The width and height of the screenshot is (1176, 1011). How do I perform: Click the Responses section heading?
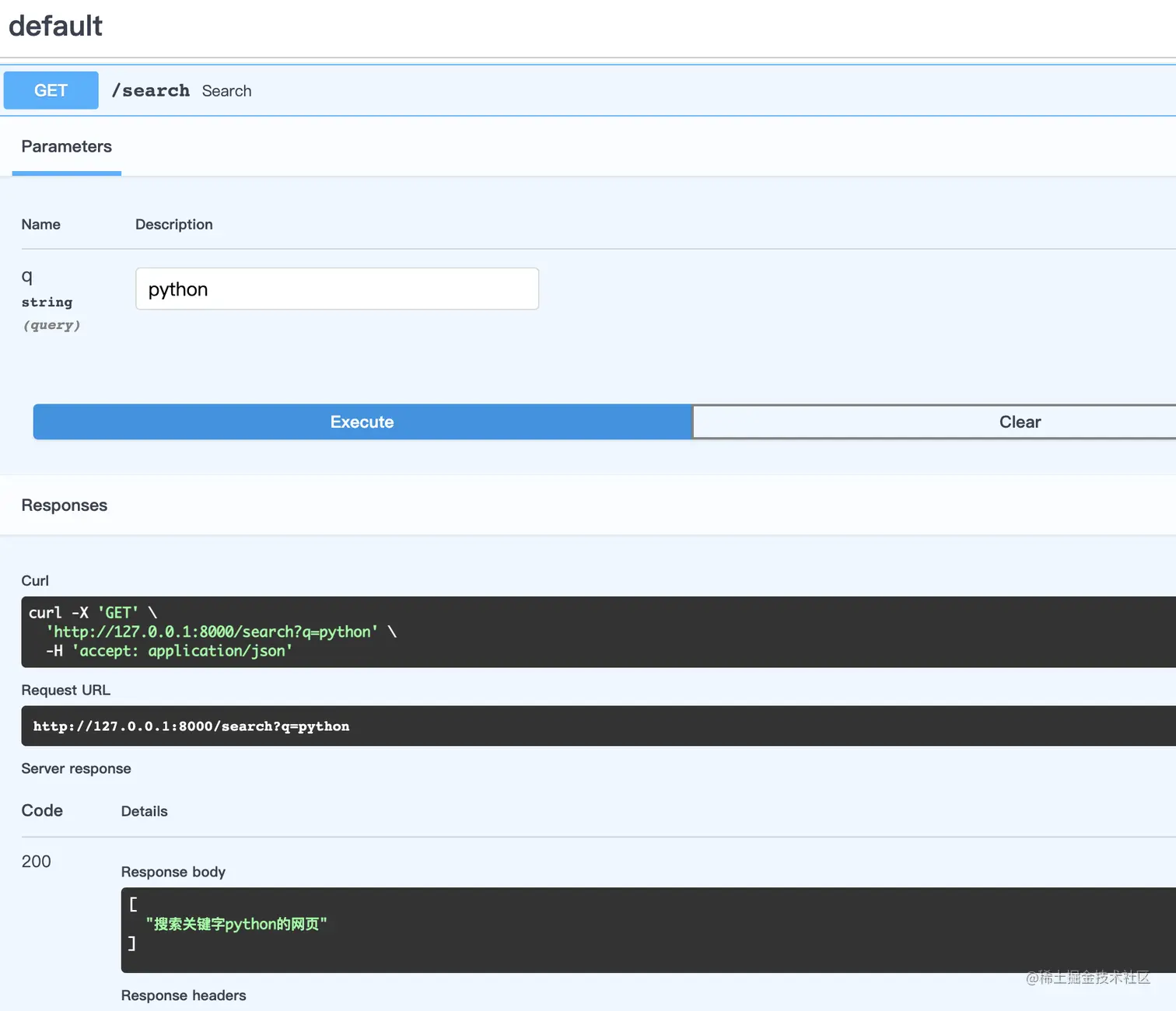pyautogui.click(x=65, y=505)
